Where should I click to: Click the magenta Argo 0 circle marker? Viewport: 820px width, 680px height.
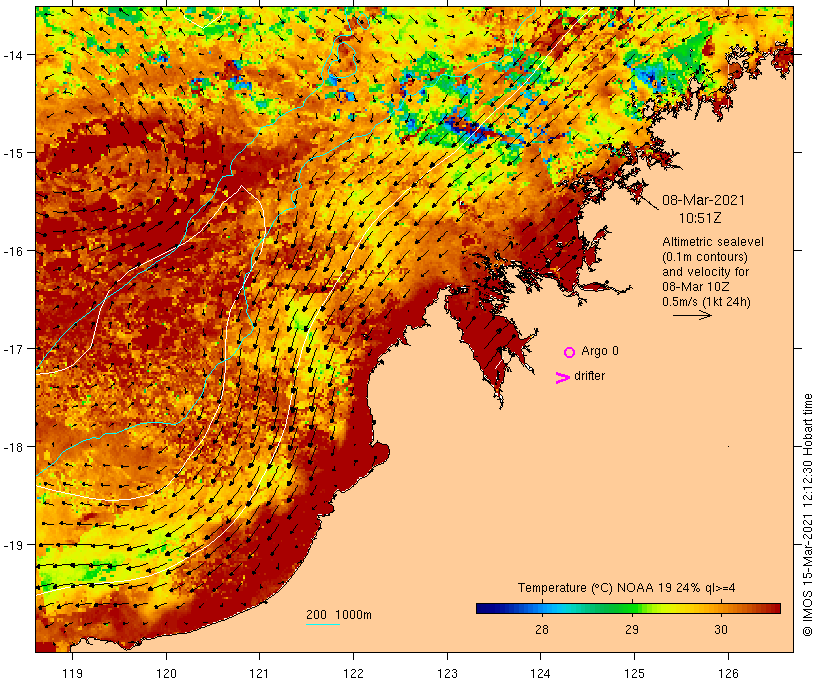pos(570,352)
